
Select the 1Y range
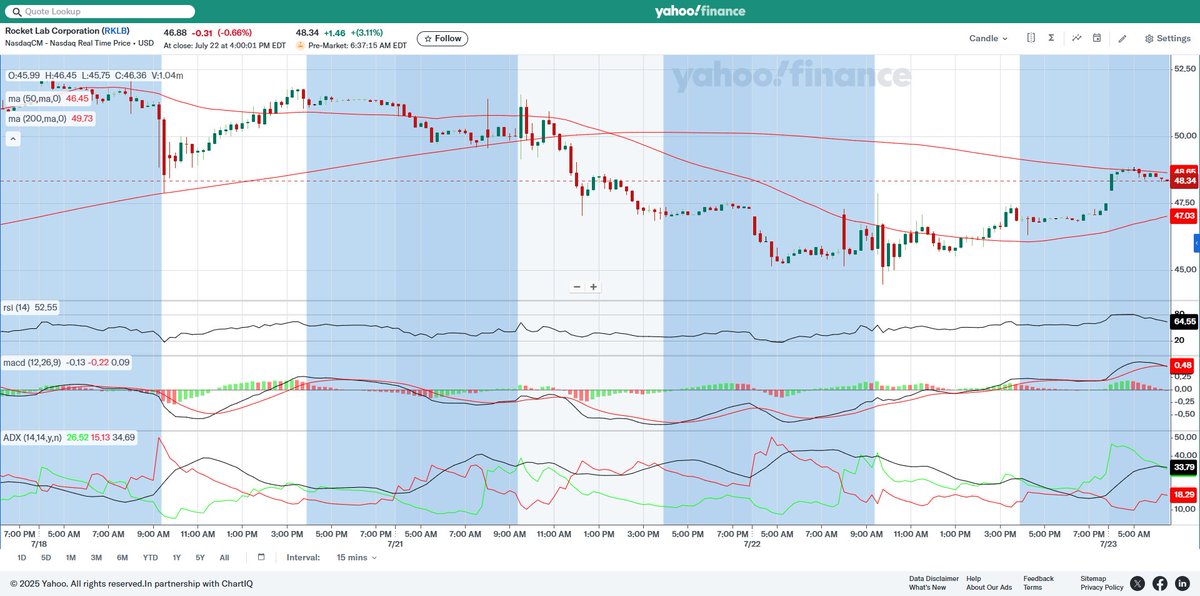coord(177,557)
